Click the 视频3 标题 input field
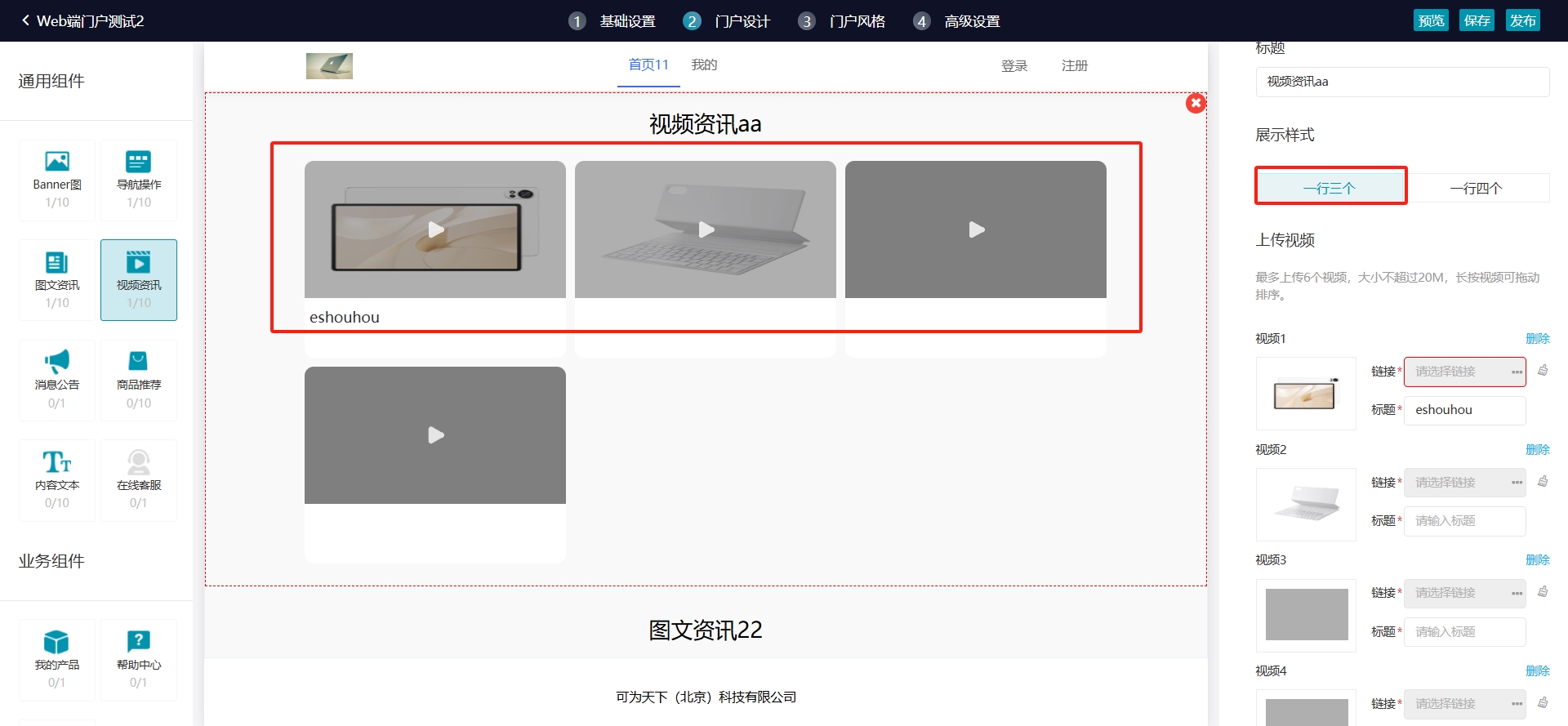1568x726 pixels. click(x=1464, y=632)
